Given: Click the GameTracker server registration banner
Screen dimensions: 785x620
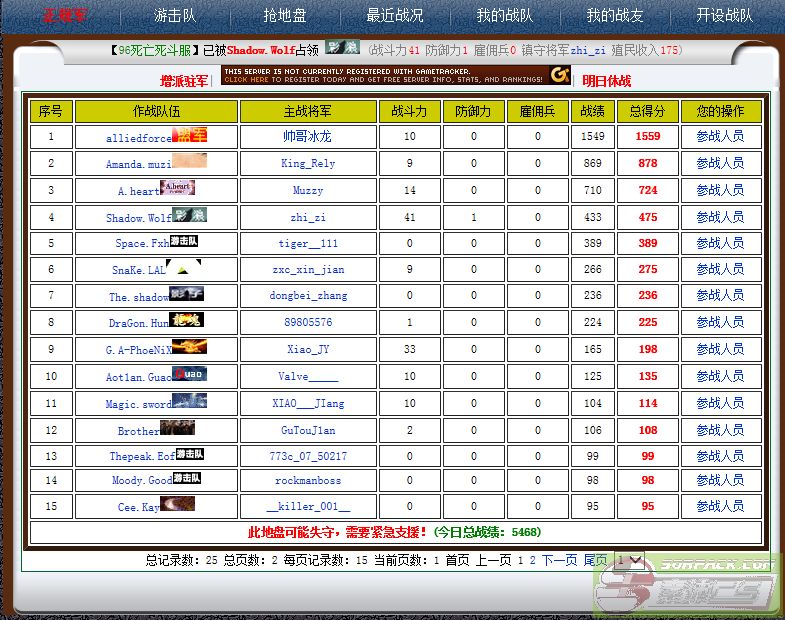Looking at the screenshot, I should [x=396, y=76].
